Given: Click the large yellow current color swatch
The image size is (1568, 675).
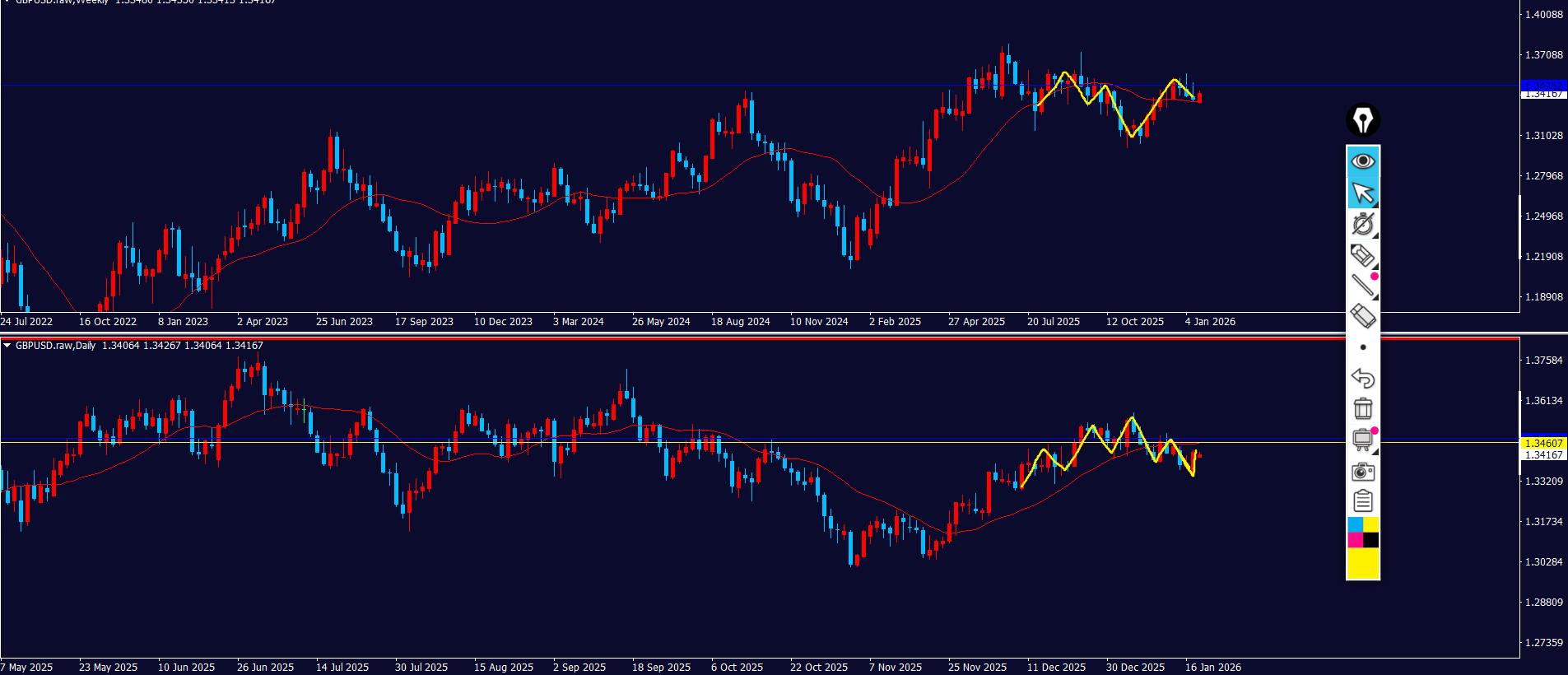Looking at the screenshot, I should coord(1363,564).
